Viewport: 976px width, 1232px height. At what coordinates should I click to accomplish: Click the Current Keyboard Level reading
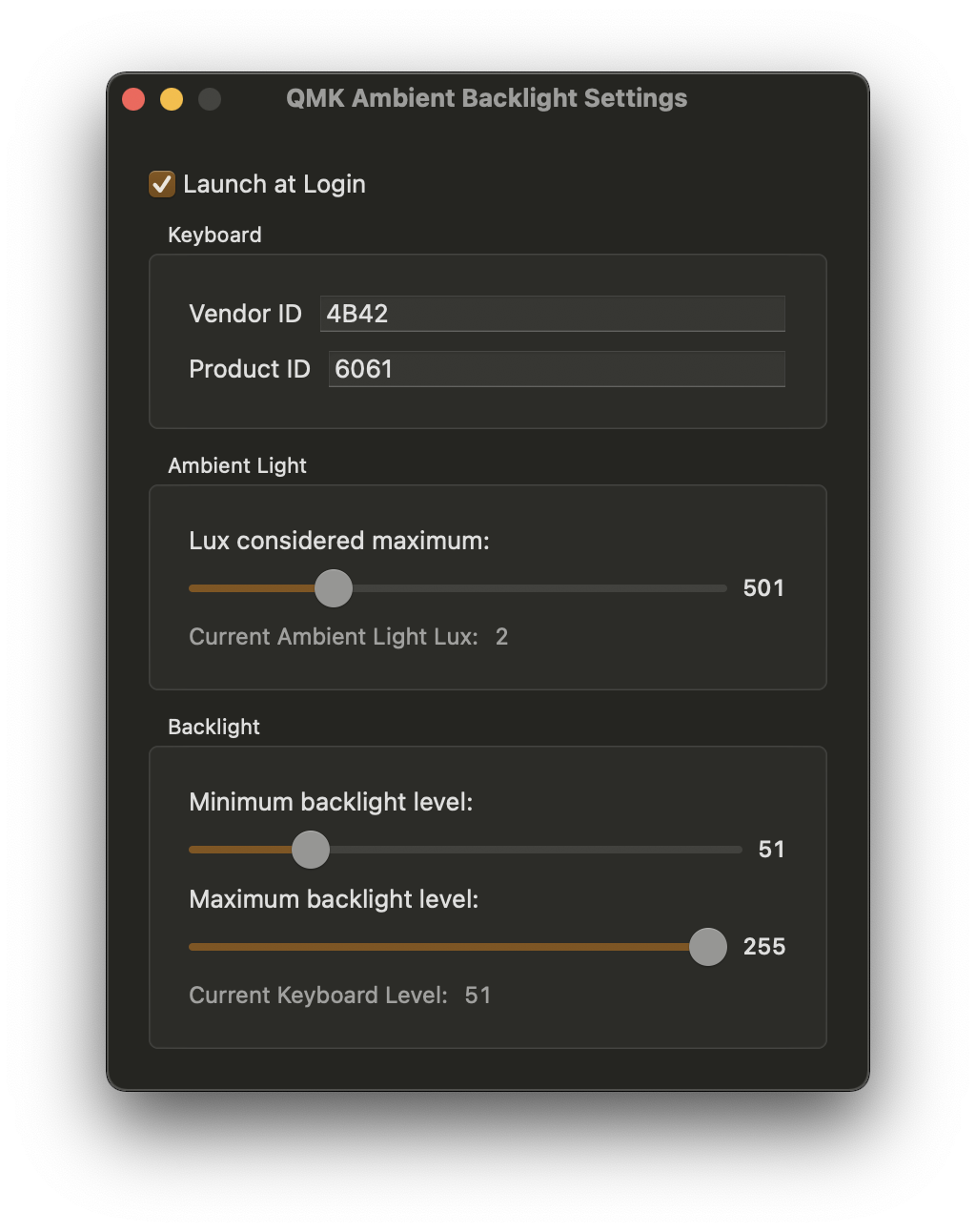tap(478, 996)
